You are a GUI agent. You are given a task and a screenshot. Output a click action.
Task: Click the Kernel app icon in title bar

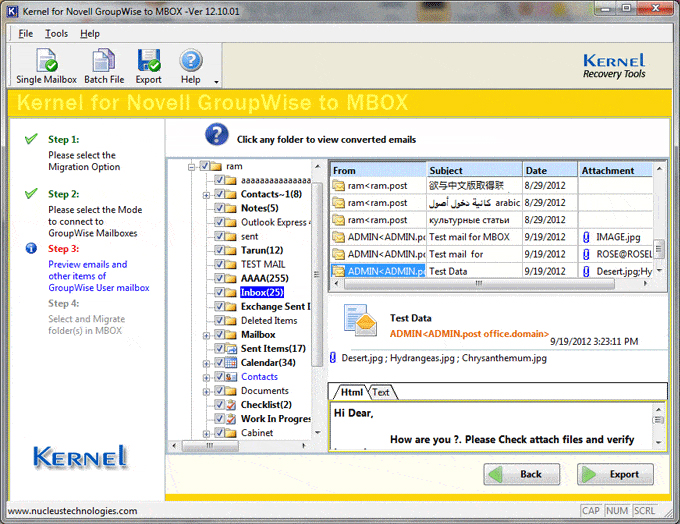[x=12, y=11]
